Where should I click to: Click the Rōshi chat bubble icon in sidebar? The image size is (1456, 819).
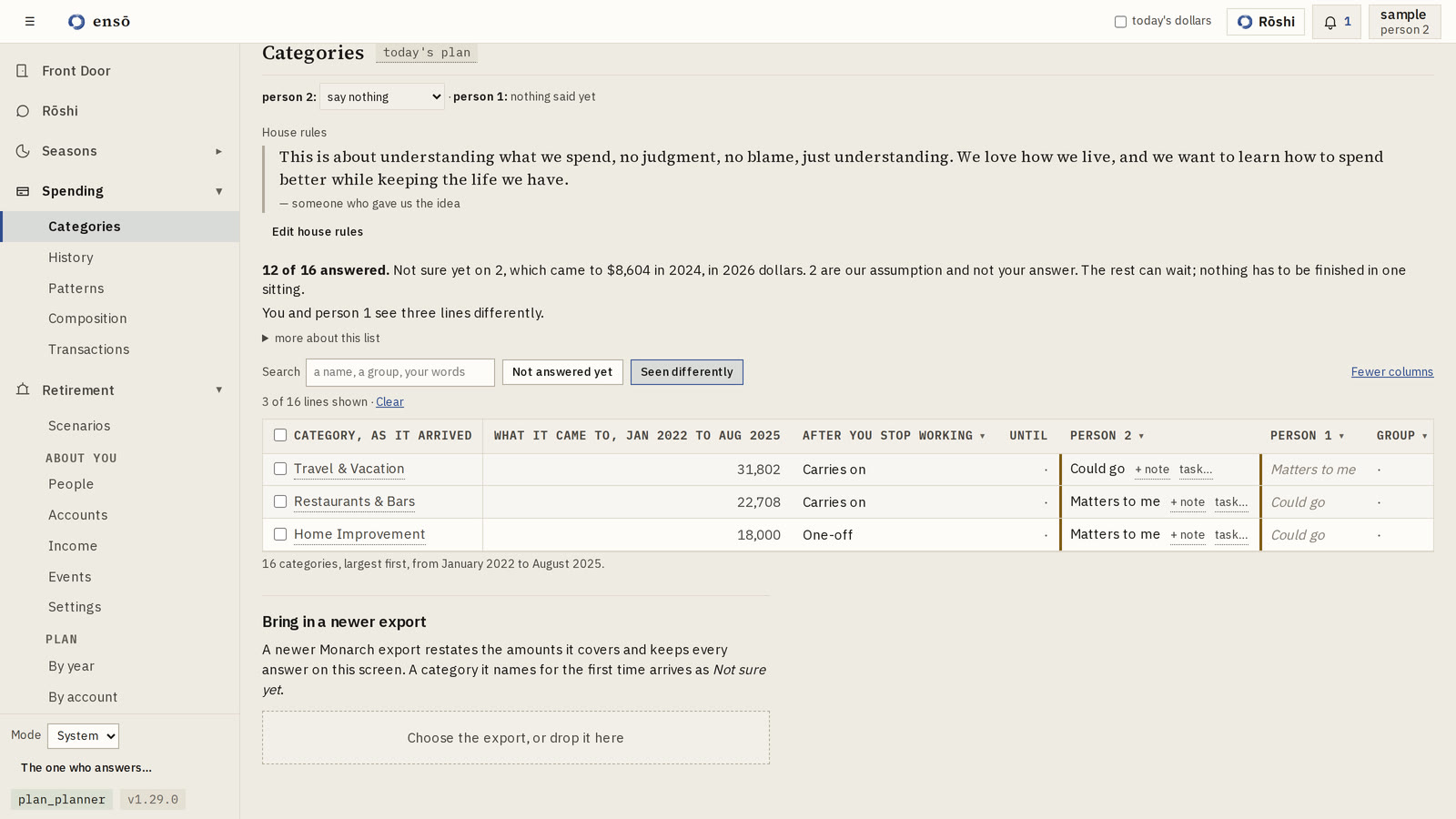pos(23,111)
